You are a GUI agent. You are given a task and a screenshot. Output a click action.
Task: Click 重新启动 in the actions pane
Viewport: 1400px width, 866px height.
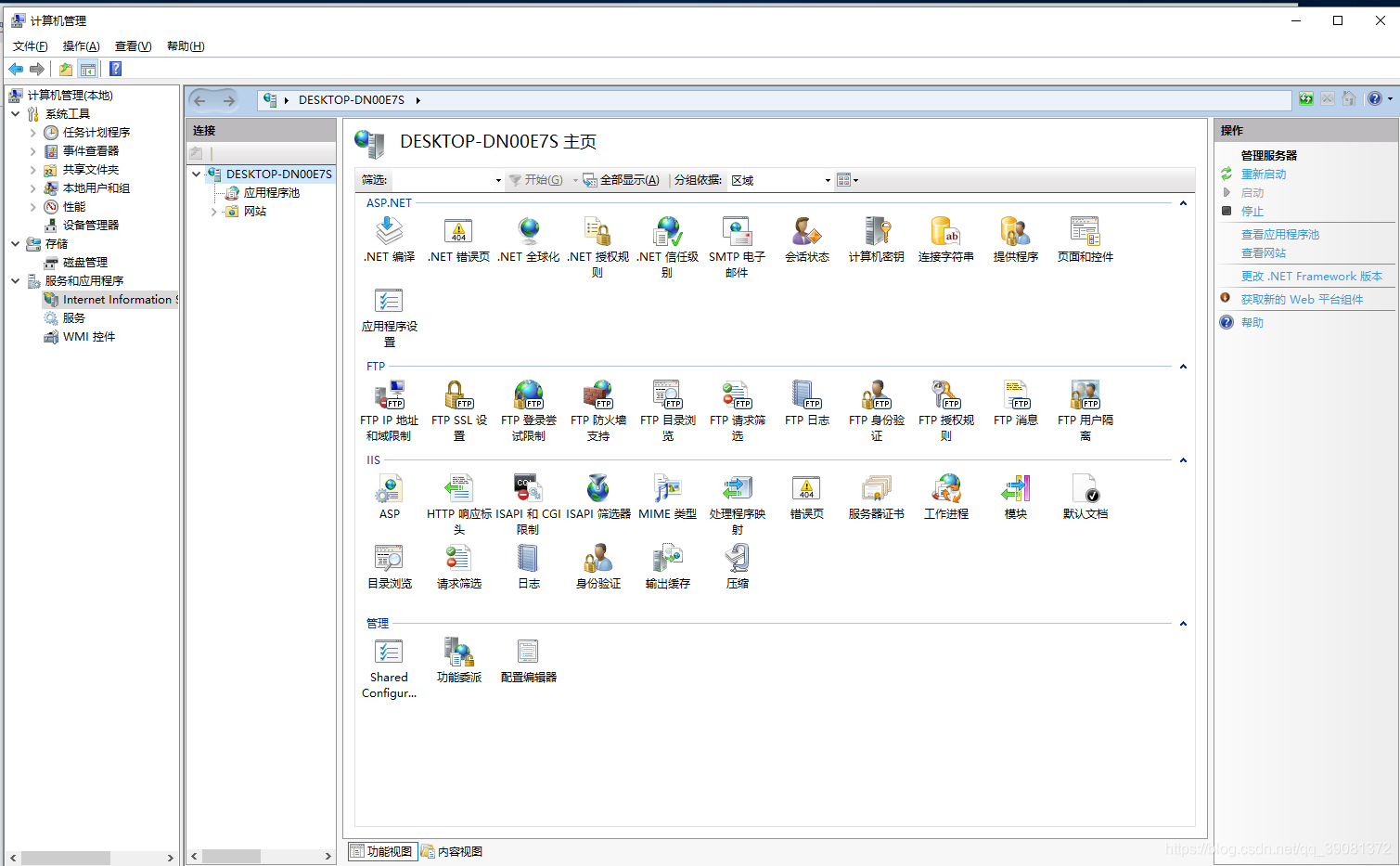click(1264, 174)
